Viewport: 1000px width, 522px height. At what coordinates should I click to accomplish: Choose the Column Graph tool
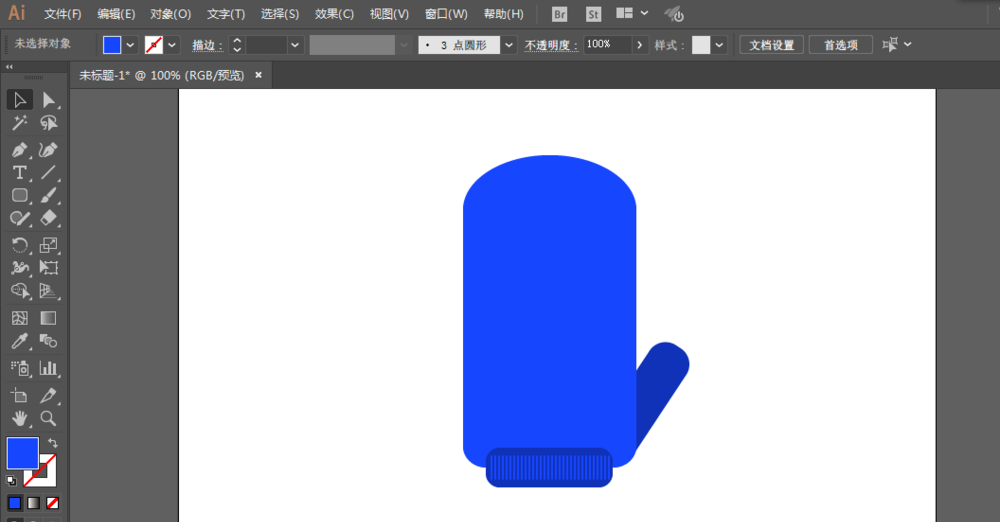click(x=48, y=368)
